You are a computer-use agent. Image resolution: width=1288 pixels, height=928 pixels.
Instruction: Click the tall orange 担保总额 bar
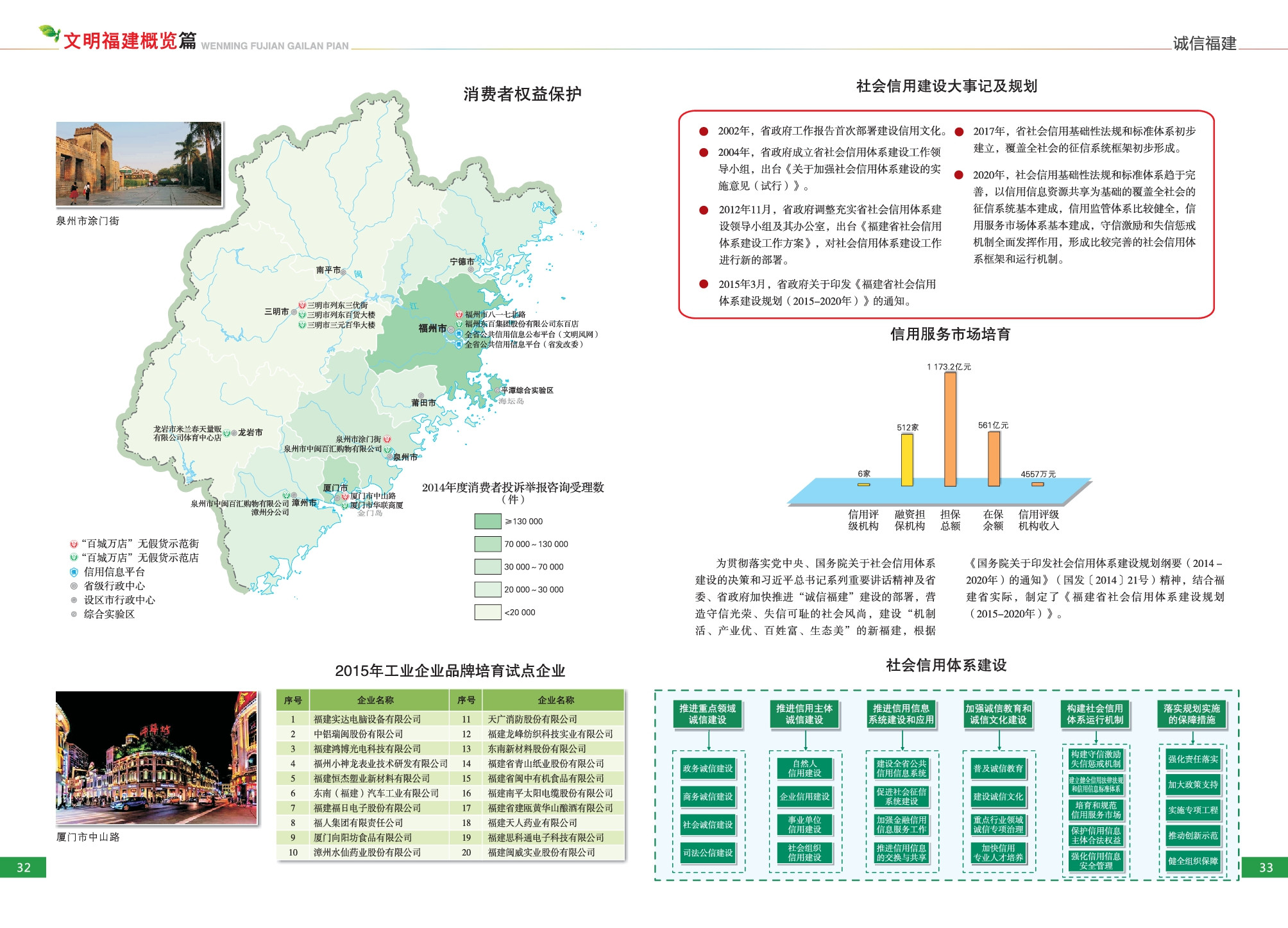point(950,429)
